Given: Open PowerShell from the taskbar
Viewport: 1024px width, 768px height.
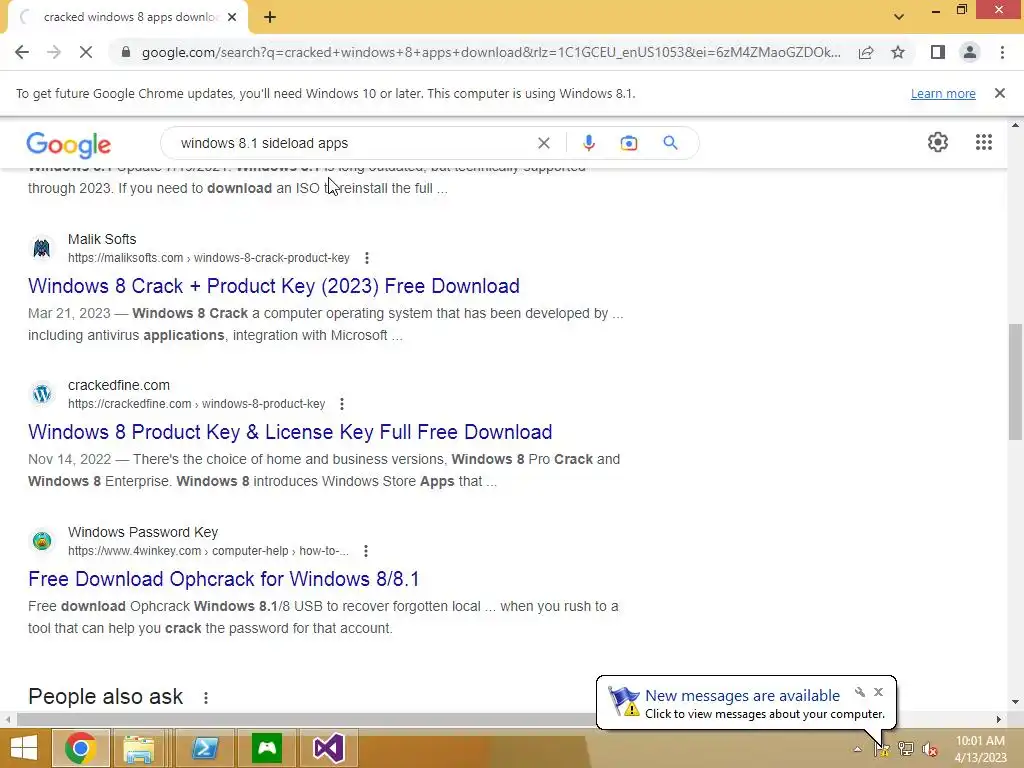Looking at the screenshot, I should [x=204, y=748].
